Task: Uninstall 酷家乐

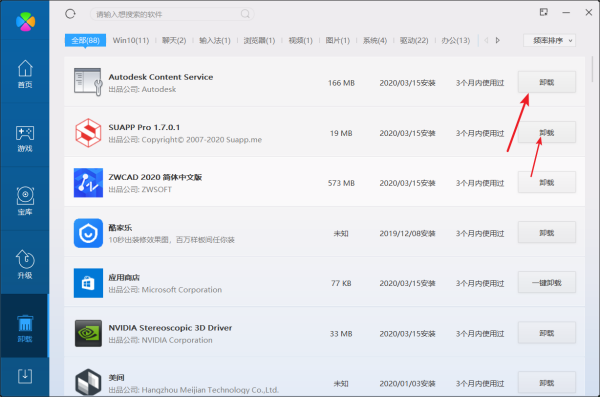Action: pos(546,232)
